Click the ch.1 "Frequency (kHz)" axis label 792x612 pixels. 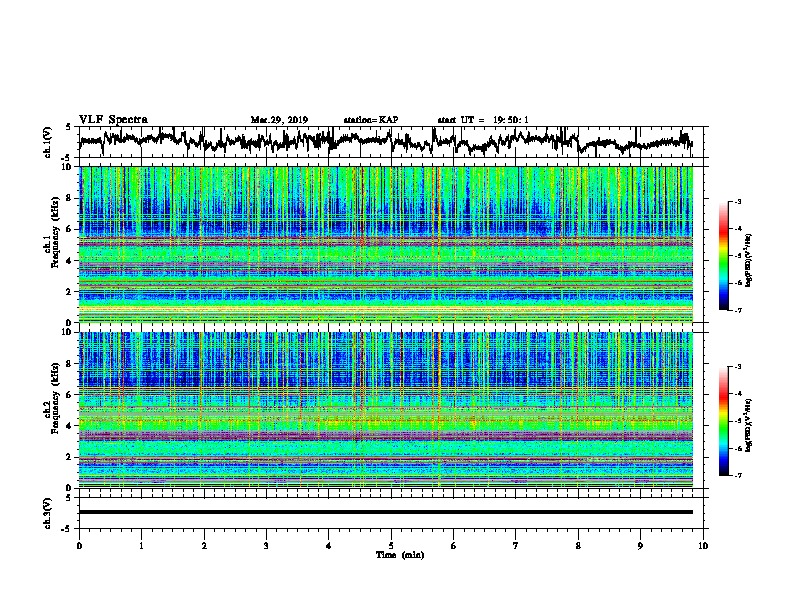[x=55, y=233]
